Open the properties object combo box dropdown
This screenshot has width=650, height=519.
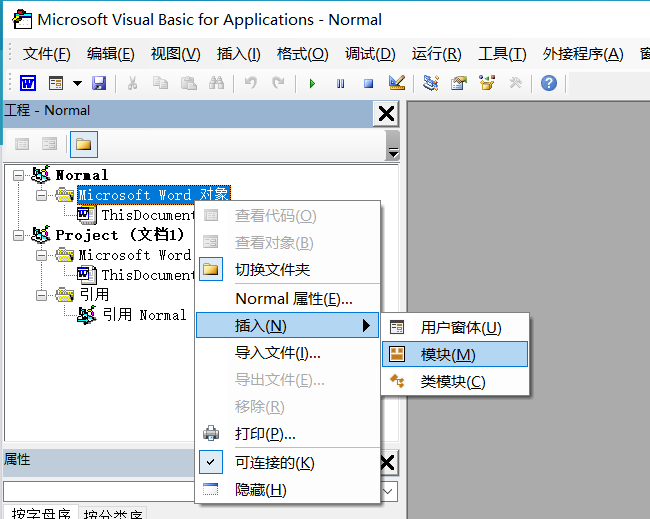click(388, 492)
